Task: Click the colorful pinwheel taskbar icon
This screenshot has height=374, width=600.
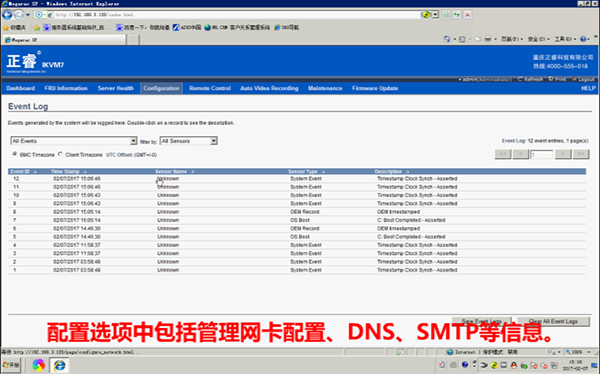Action: 38,365
